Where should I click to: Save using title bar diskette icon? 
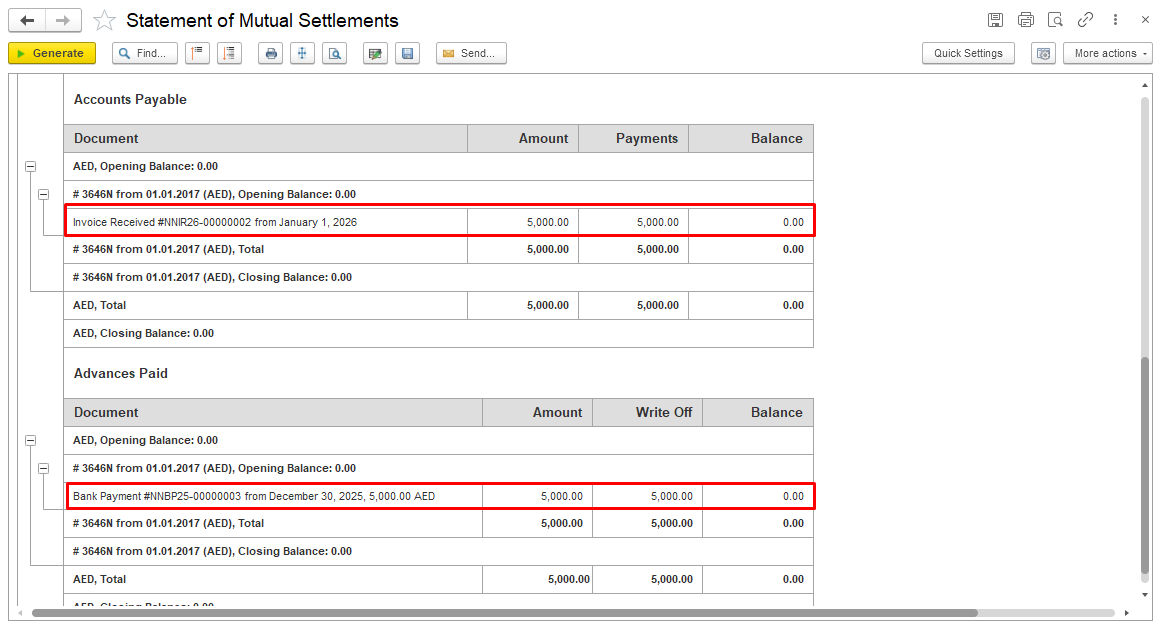[x=995, y=20]
